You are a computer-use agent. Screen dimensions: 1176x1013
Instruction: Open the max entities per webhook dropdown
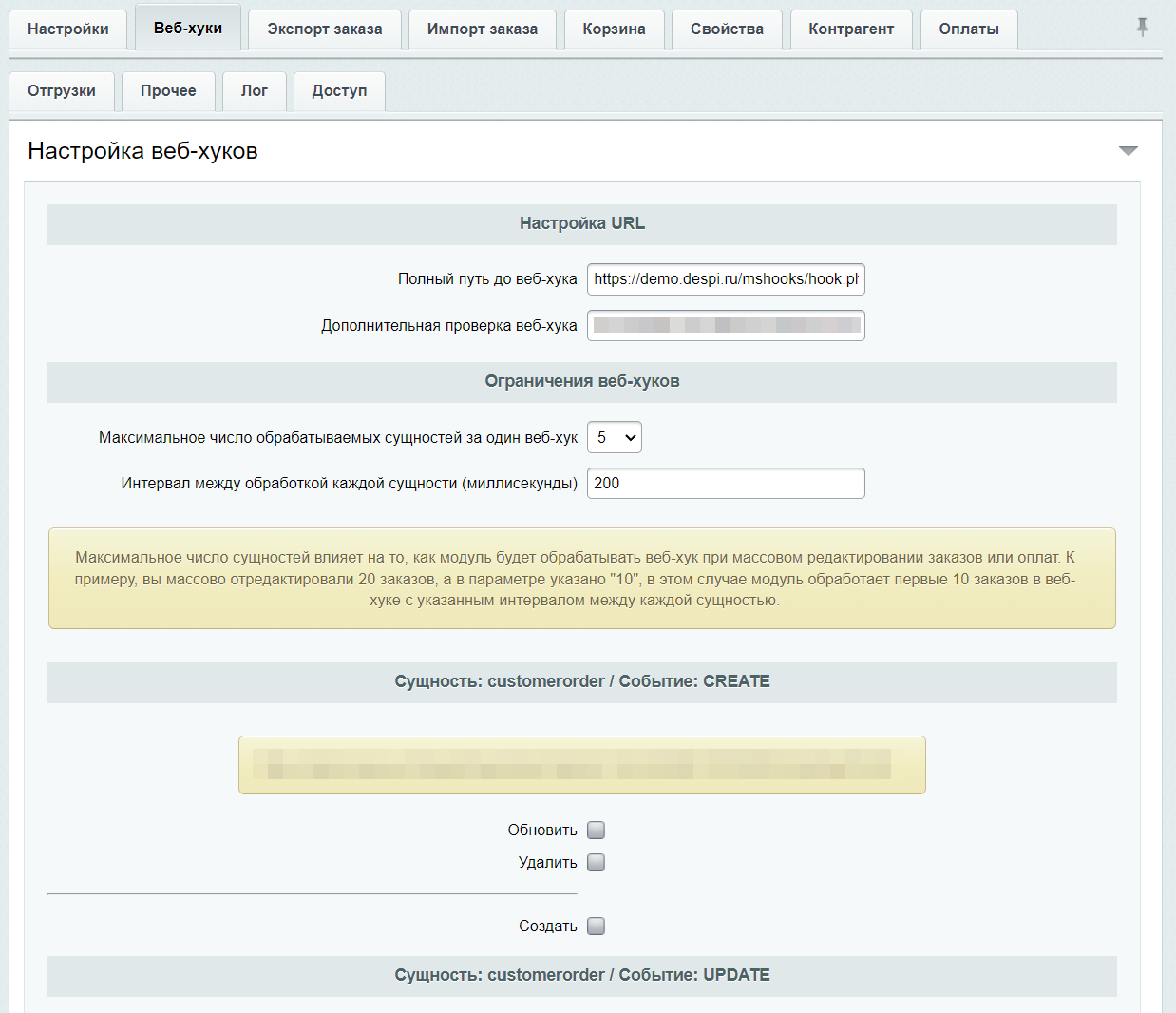(x=615, y=438)
